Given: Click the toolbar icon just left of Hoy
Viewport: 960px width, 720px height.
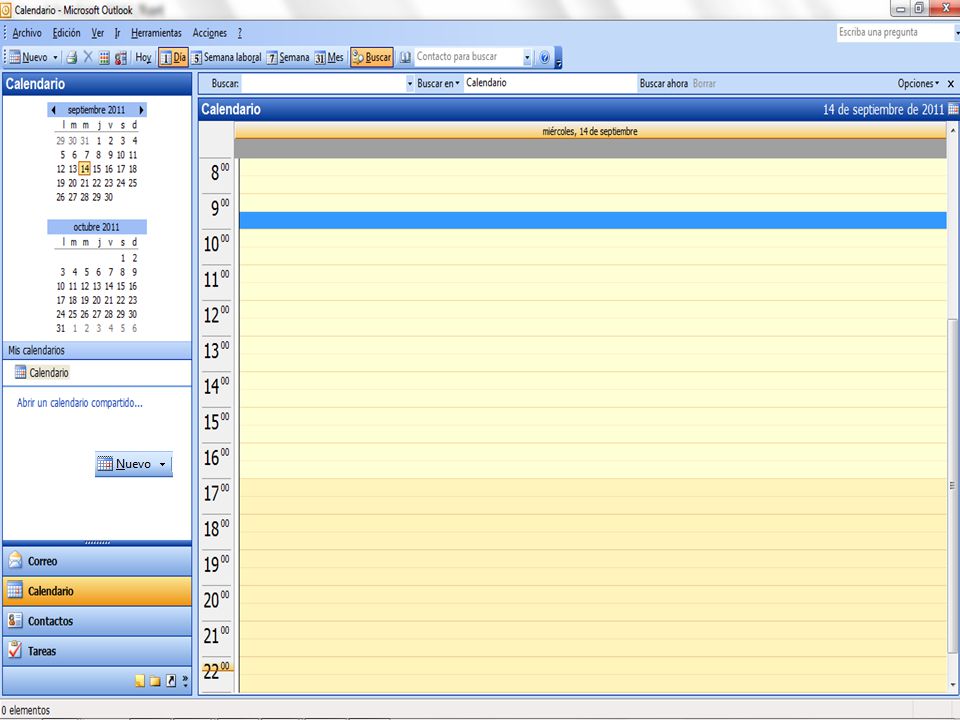Looking at the screenshot, I should [x=121, y=58].
